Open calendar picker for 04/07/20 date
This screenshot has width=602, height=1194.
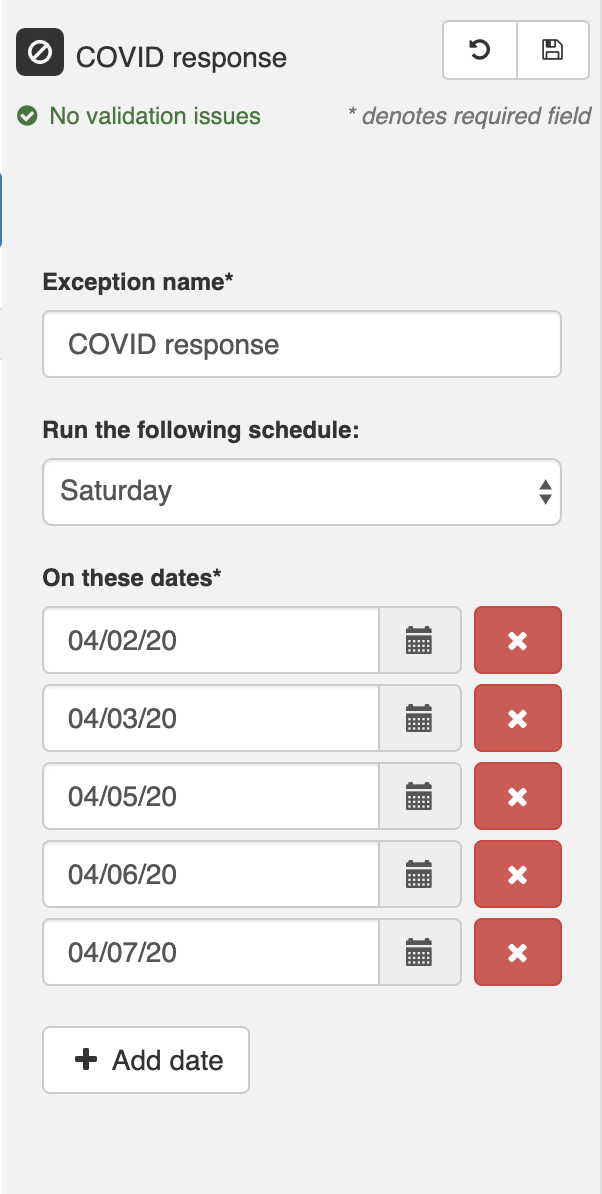(419, 952)
